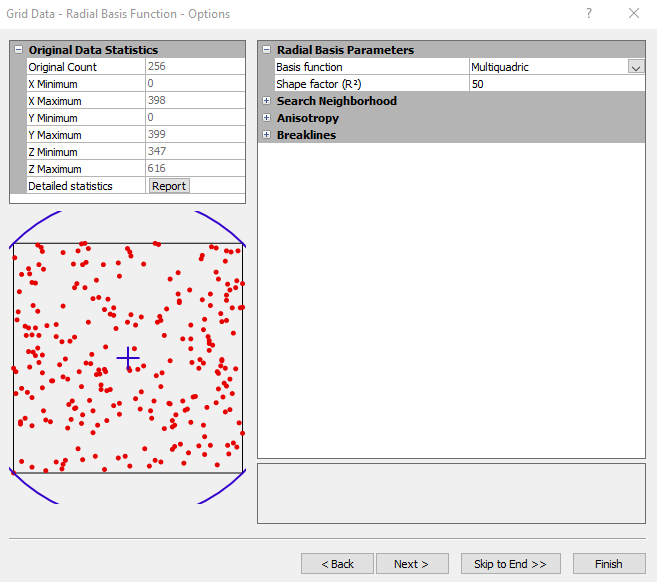657x582 pixels.
Task: Expand the Search Neighborhood section
Action: (x=266, y=101)
